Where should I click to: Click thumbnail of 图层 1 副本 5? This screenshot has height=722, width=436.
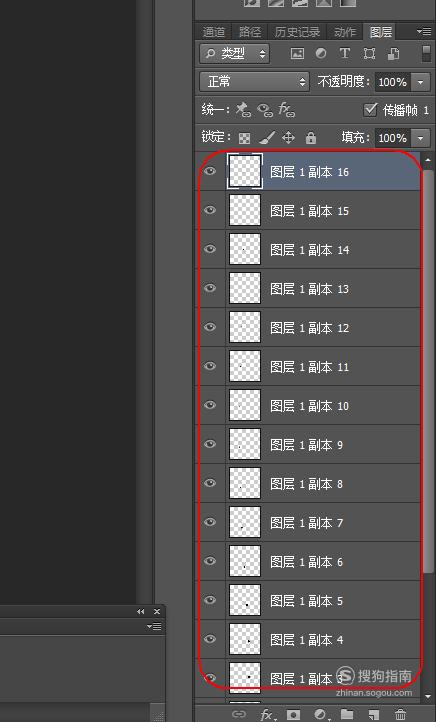(245, 600)
